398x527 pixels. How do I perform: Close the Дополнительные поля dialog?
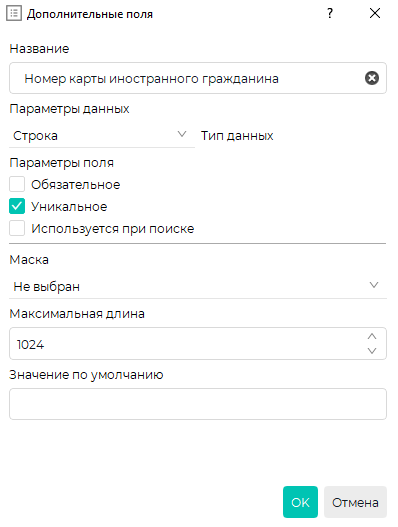click(x=375, y=13)
